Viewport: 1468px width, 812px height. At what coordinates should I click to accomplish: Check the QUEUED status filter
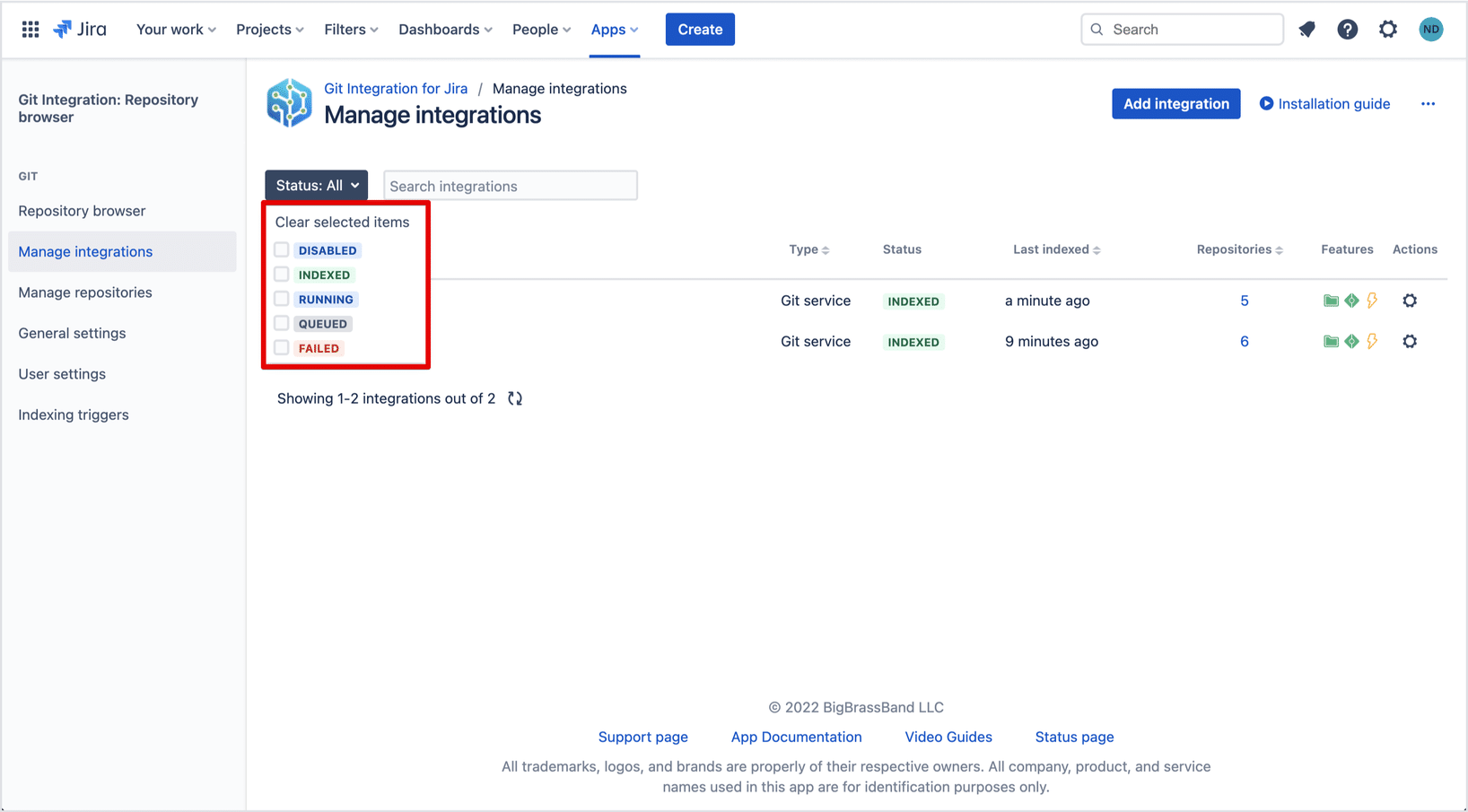pyautogui.click(x=282, y=323)
